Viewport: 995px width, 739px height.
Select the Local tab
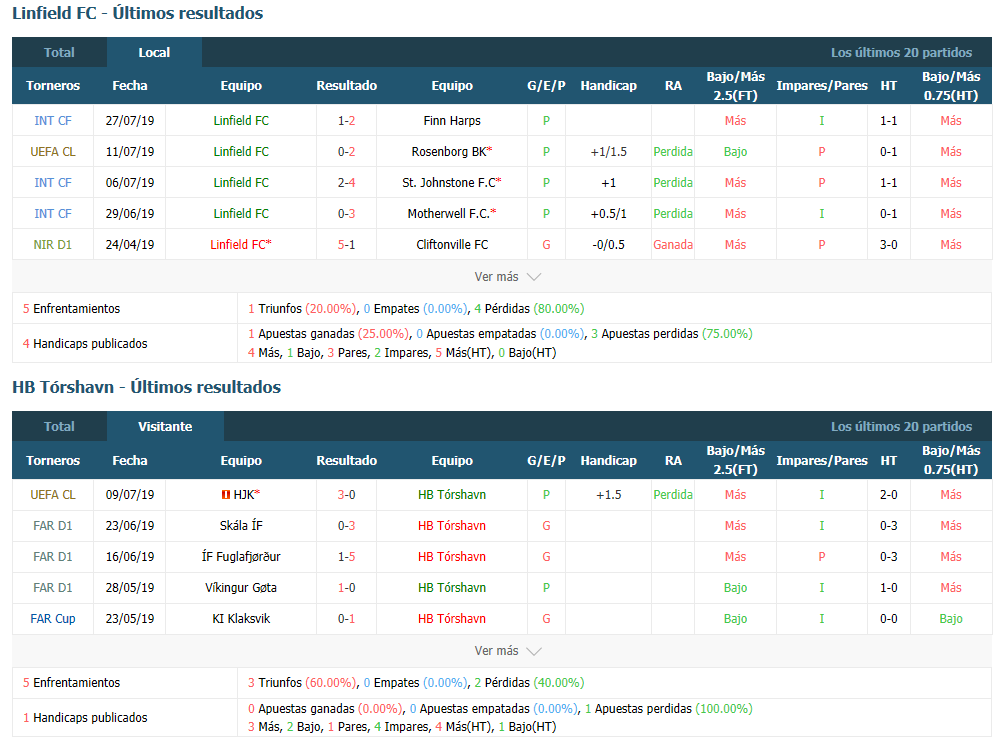pos(154,53)
